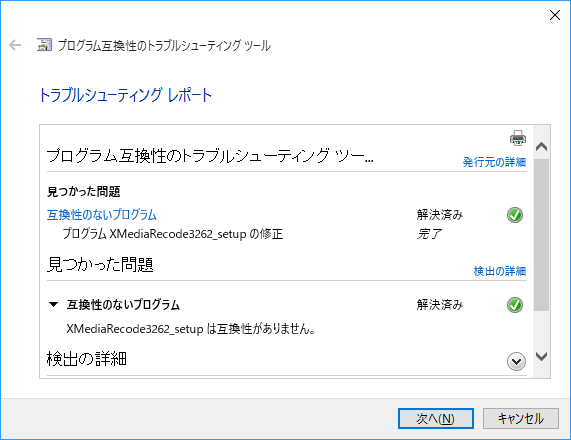Click the scrollbar down arrow
Screen dimensions: 571x440
542,356
